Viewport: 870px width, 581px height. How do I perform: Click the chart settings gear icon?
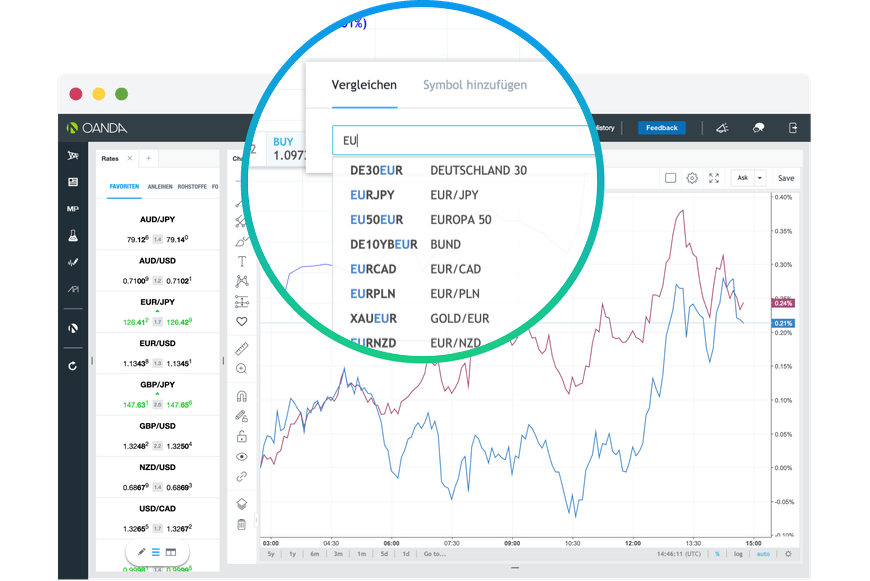pos(692,178)
